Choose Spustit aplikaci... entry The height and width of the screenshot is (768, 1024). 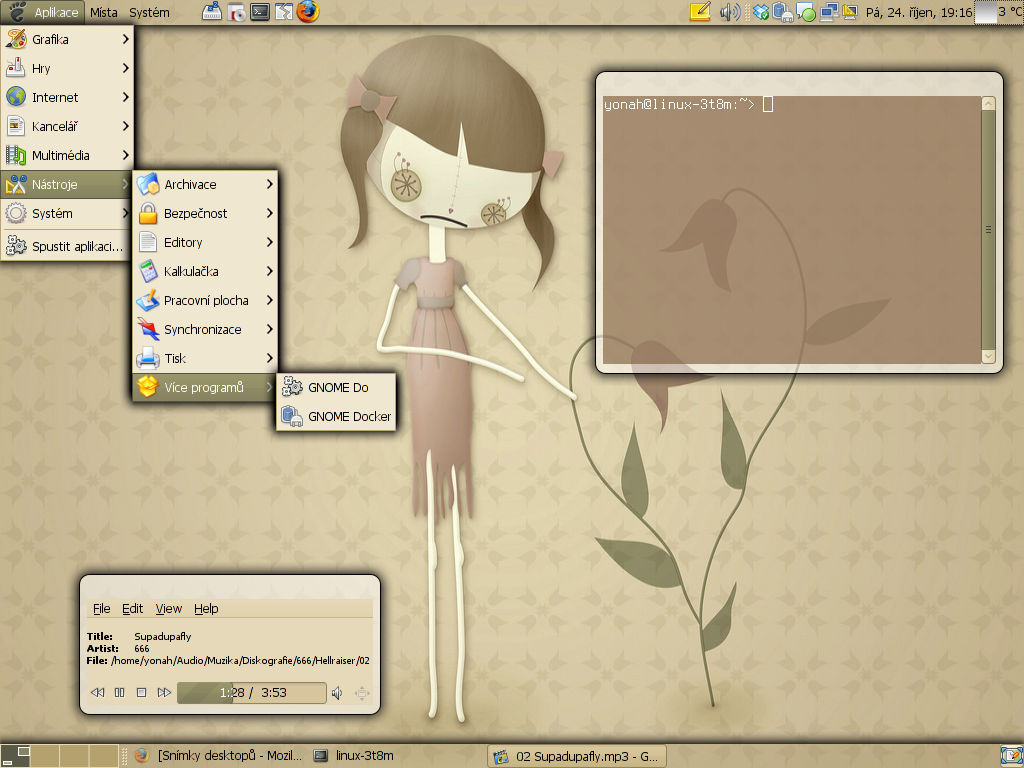tap(67, 246)
